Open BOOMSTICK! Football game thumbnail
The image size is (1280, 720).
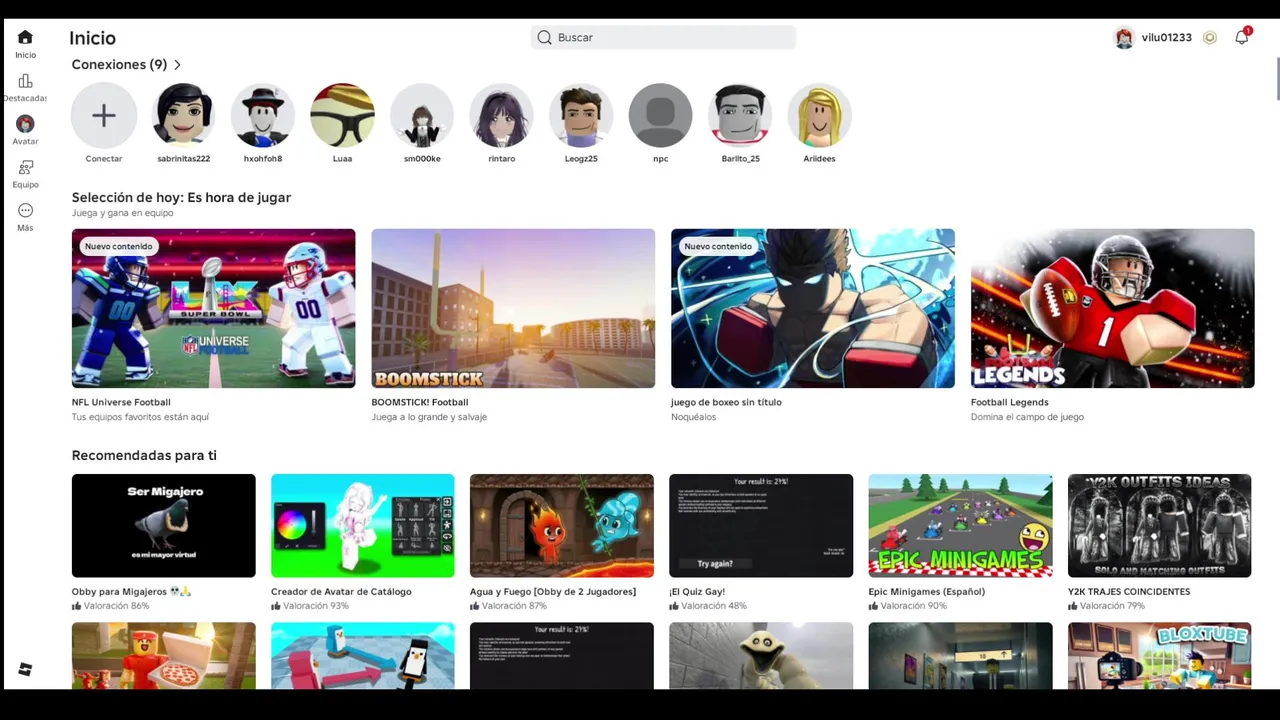pyautogui.click(x=513, y=308)
